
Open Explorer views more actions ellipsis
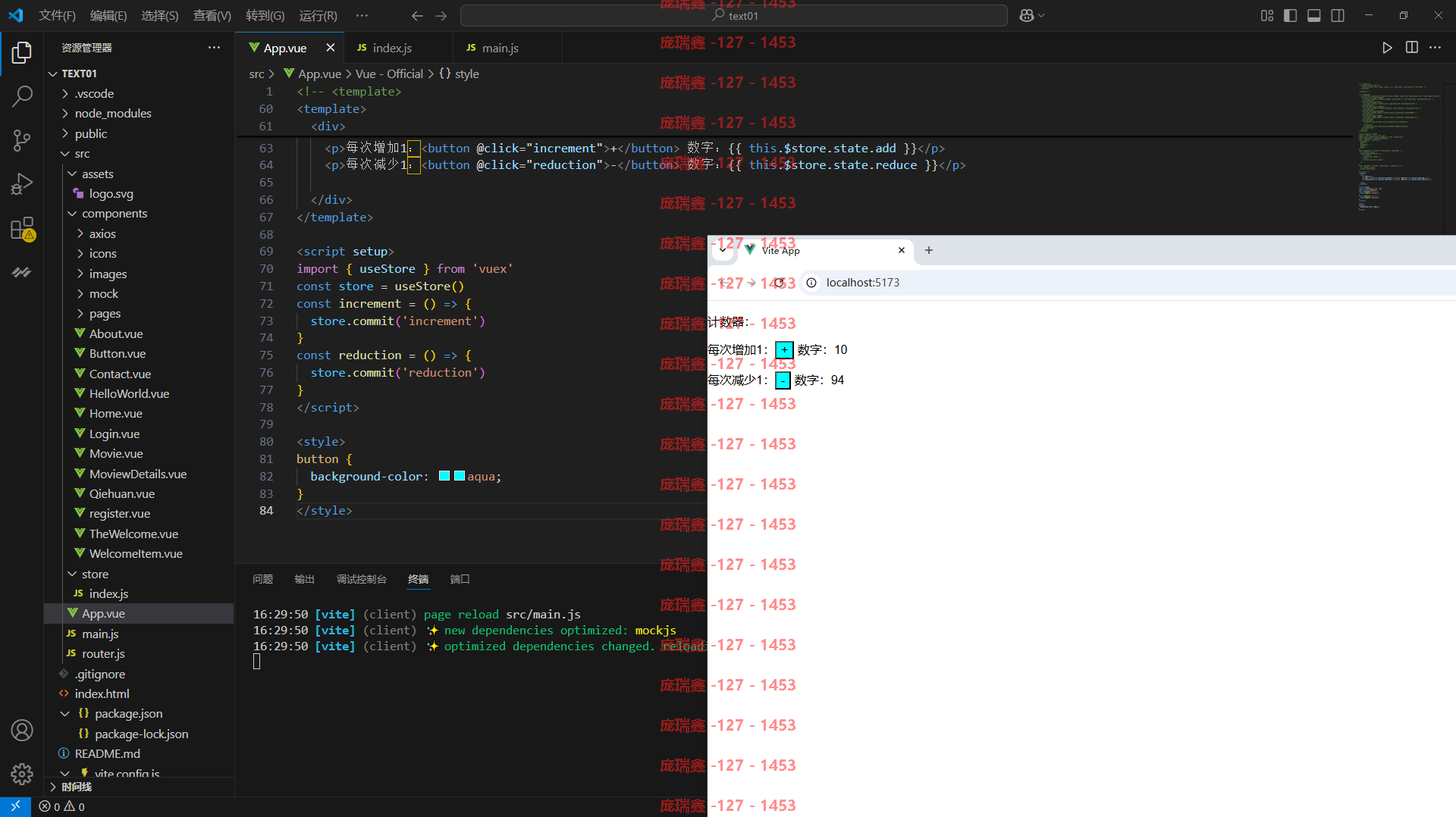214,48
